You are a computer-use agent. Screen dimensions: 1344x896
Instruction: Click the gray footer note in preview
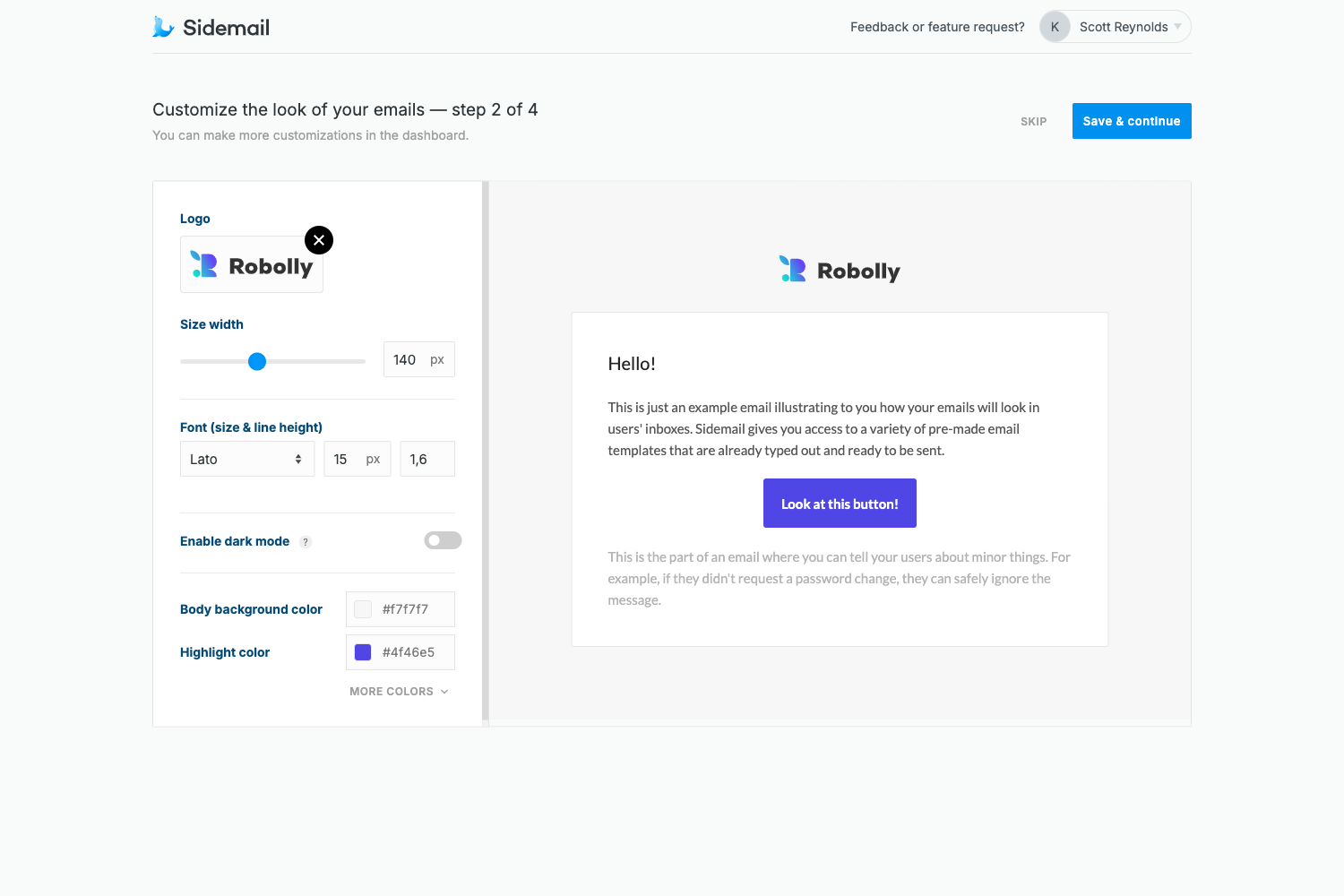pos(840,579)
